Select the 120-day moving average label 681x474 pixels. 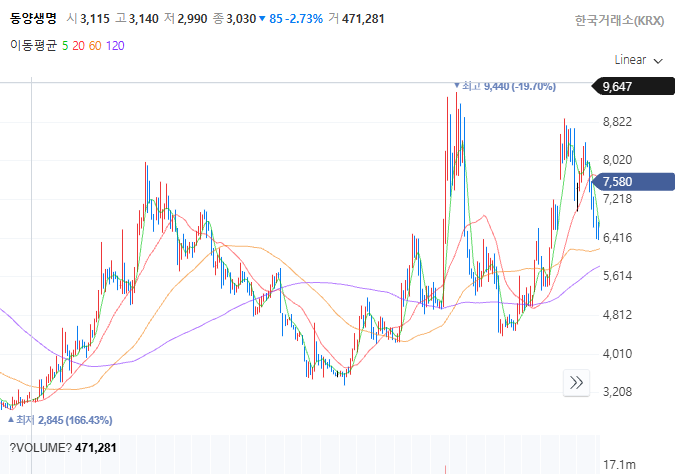coord(115,46)
